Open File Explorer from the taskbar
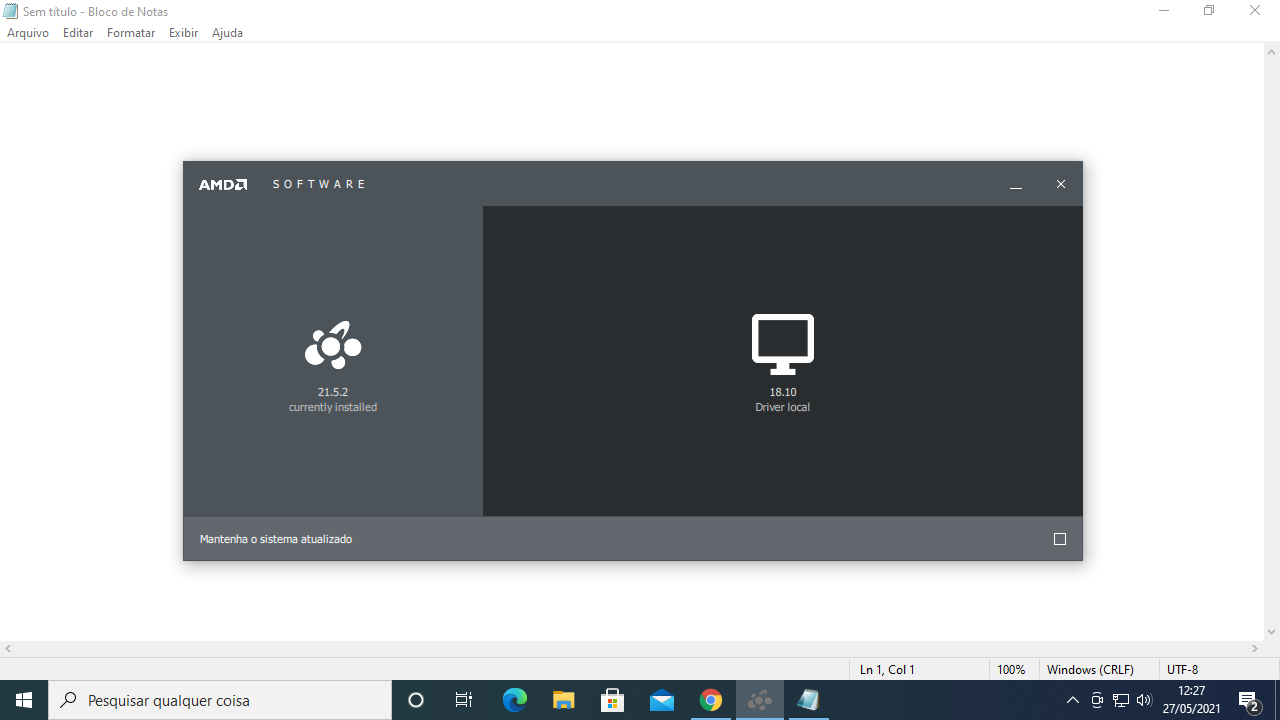Screen dimensions: 1280x720 (564, 700)
